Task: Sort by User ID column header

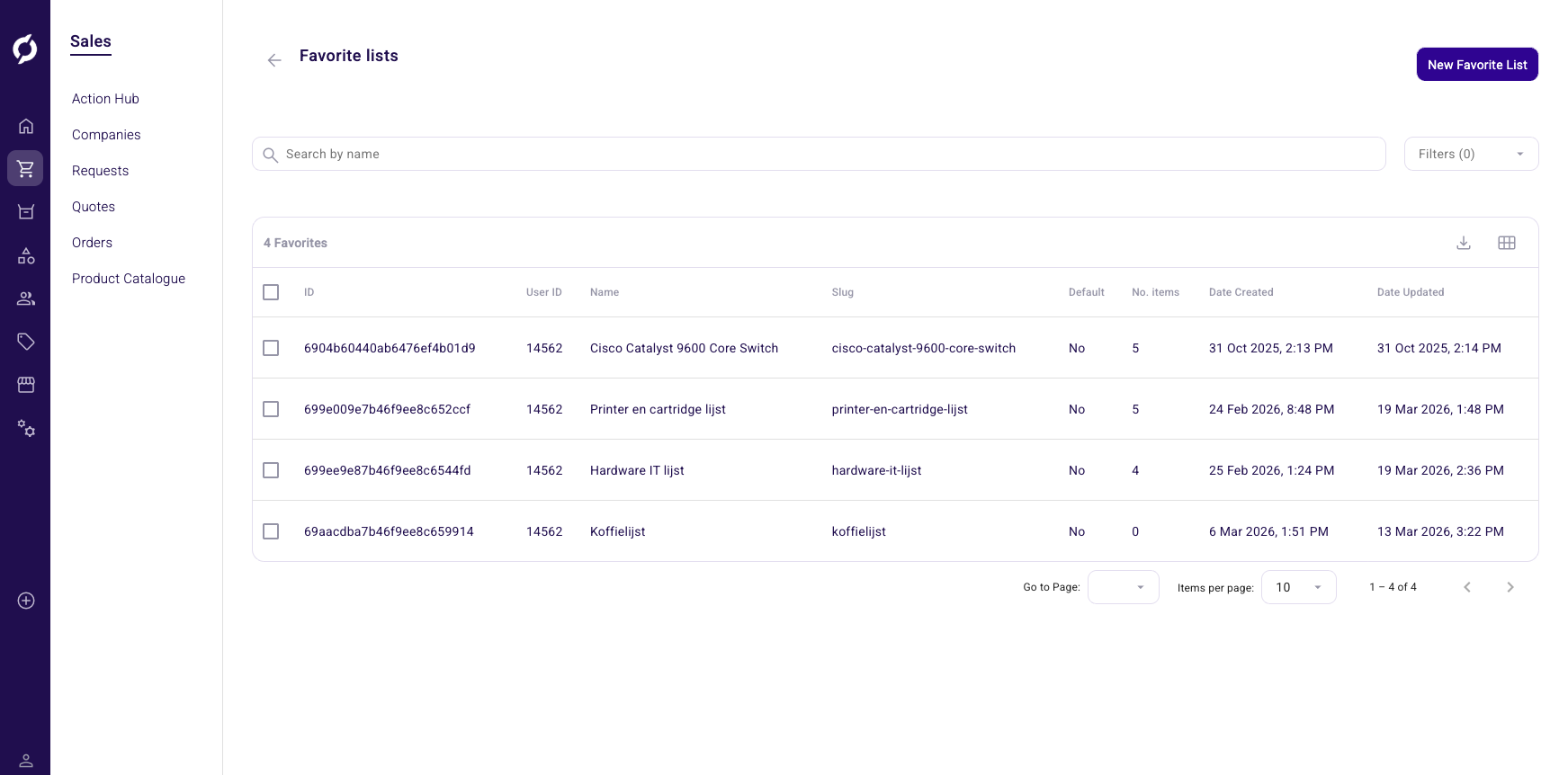Action: click(543, 292)
